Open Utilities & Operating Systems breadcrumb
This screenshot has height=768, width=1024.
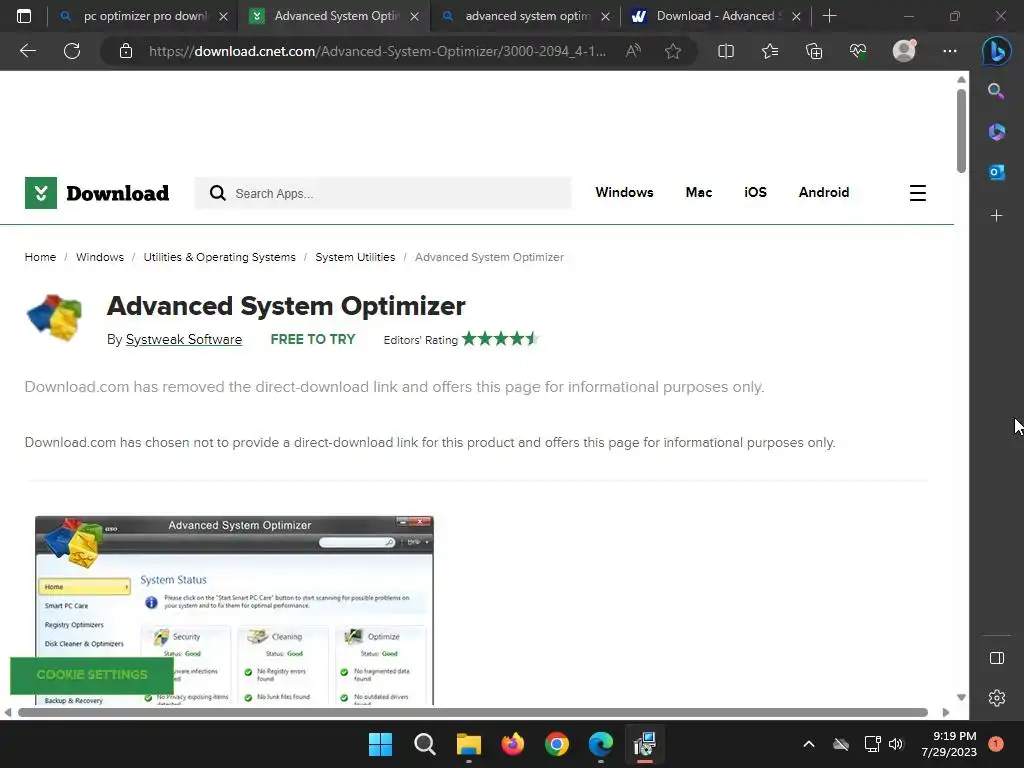pyautogui.click(x=219, y=257)
